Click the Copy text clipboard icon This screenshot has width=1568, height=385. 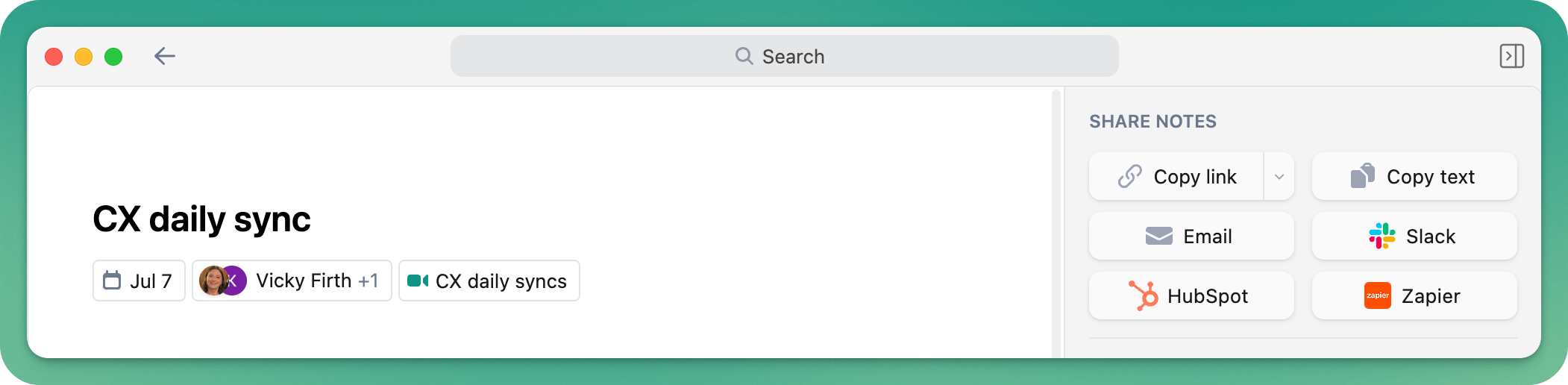pyautogui.click(x=1363, y=176)
